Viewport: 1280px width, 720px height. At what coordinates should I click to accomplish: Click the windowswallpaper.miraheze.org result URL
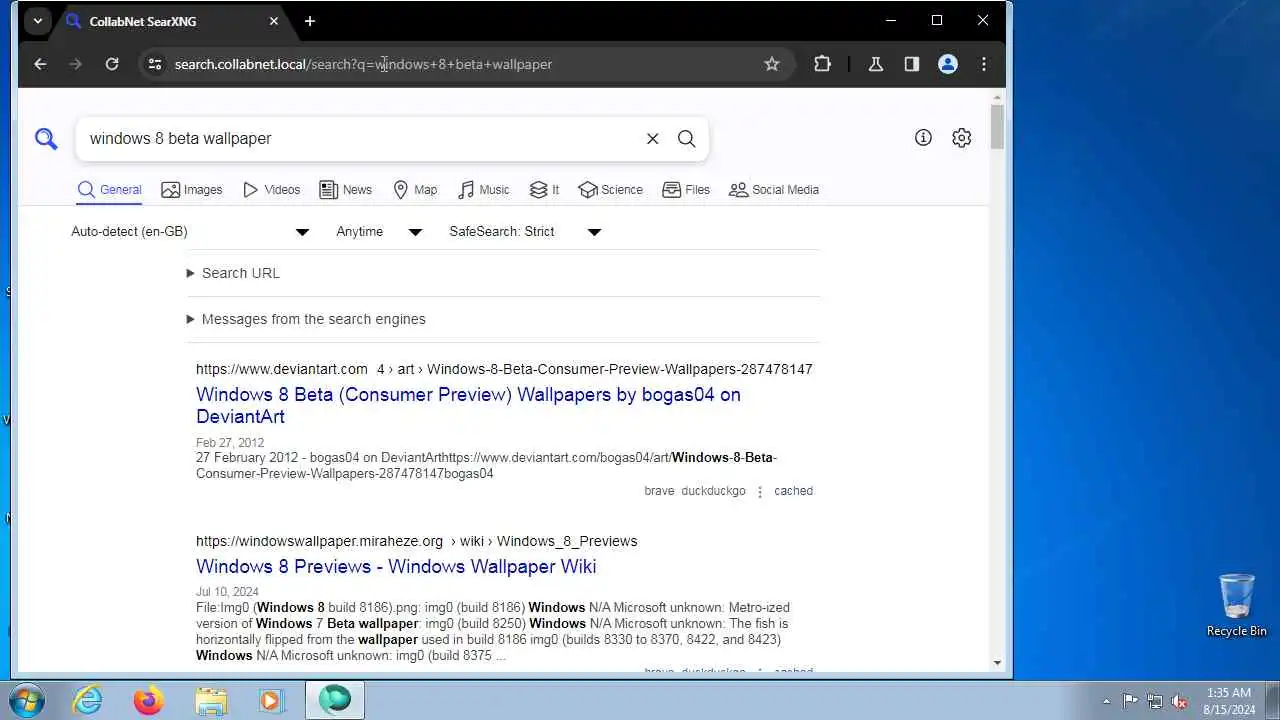click(x=416, y=541)
